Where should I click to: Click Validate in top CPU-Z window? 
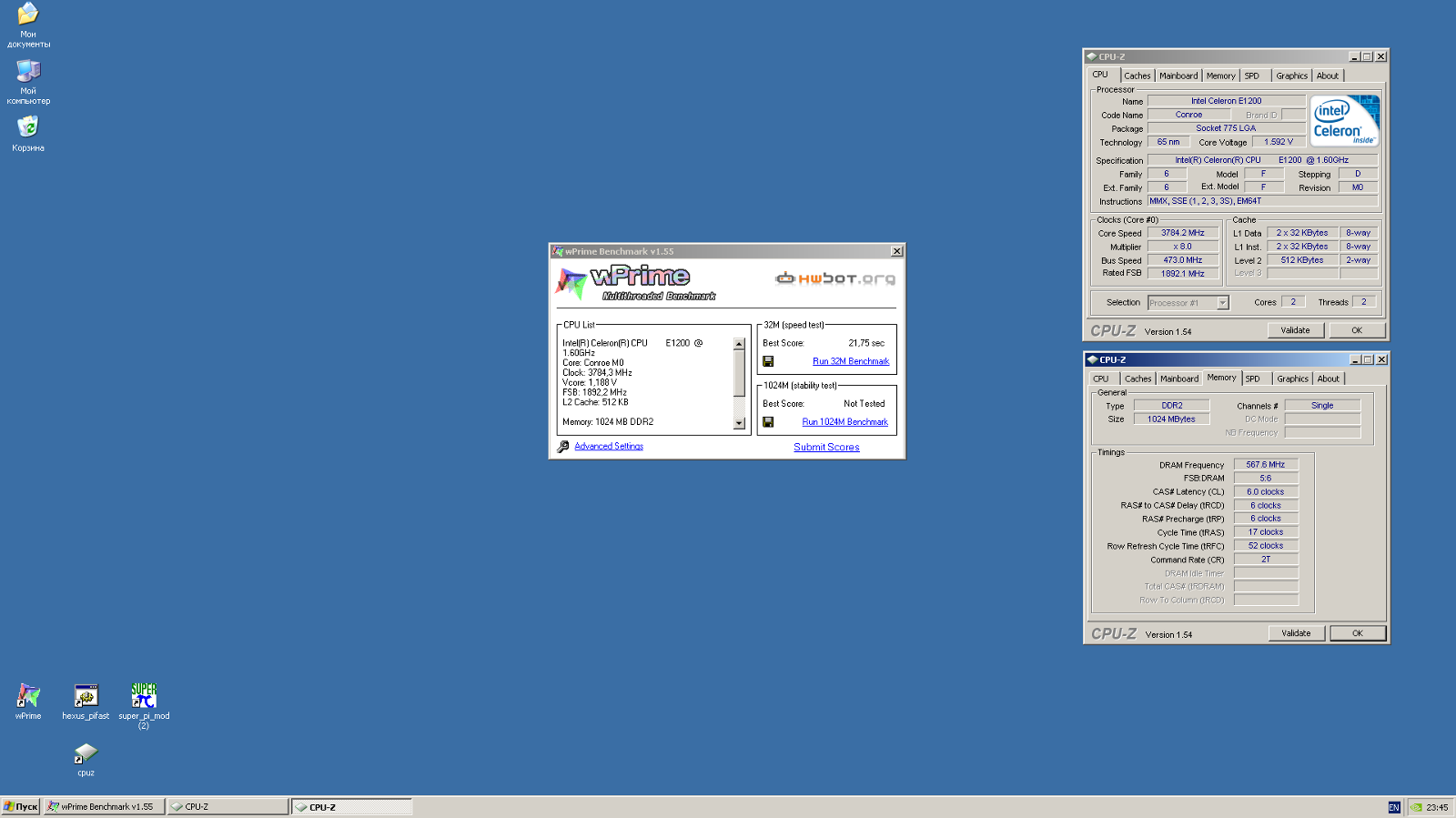tap(1295, 330)
